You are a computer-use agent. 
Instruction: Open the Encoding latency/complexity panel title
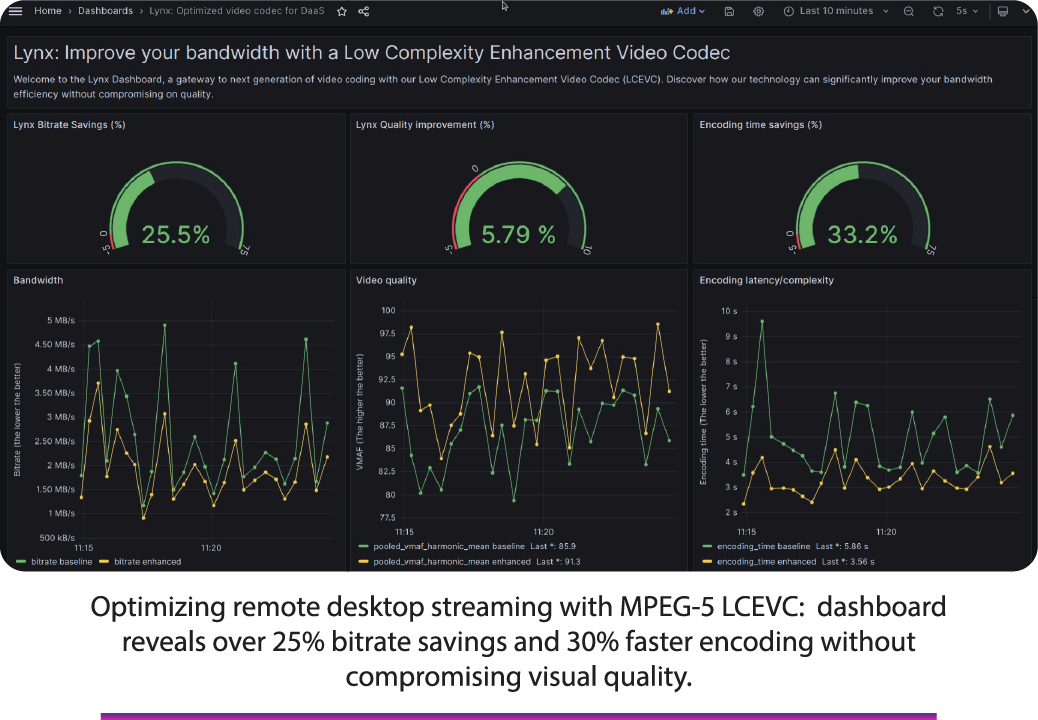[767, 280]
